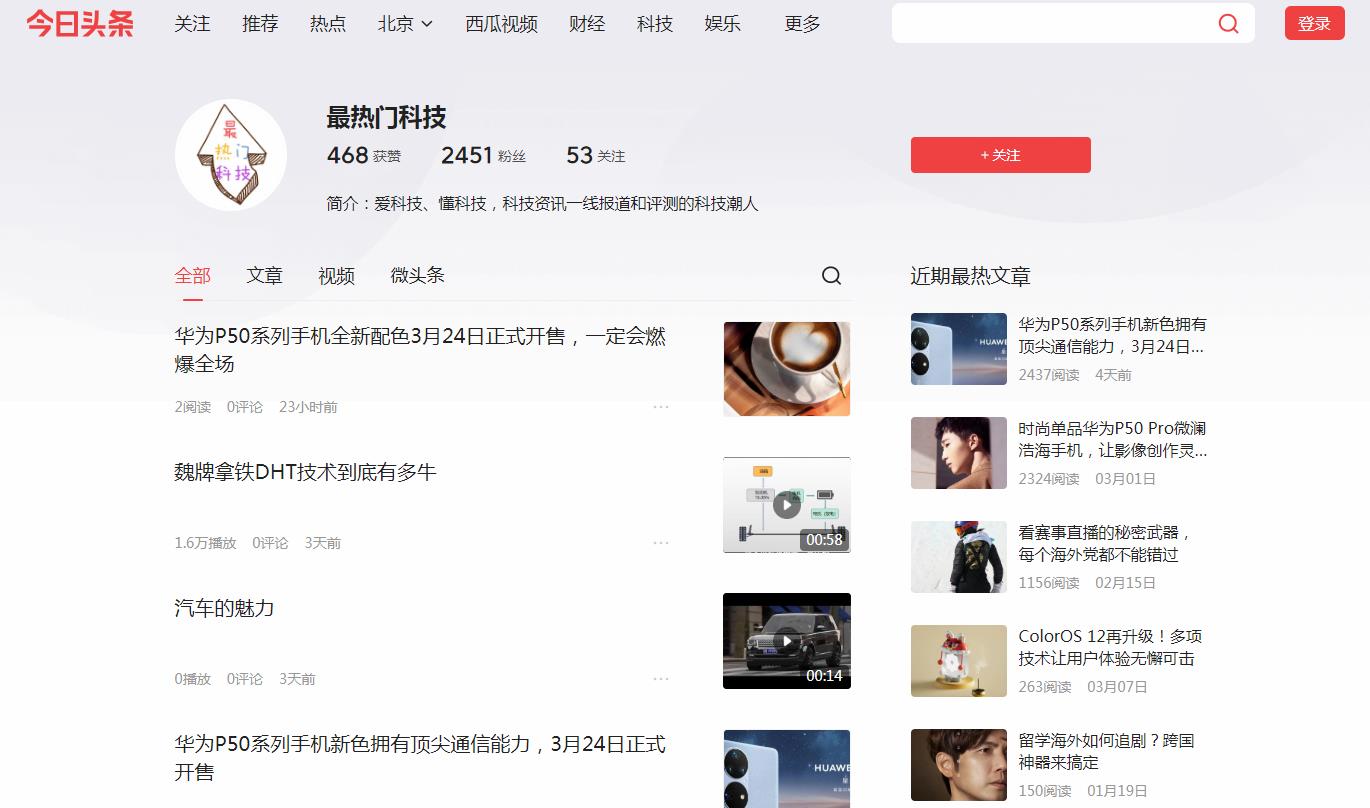Open the more-options dots for the 汽车的魅力 video
1370x808 pixels.
pos(661,679)
